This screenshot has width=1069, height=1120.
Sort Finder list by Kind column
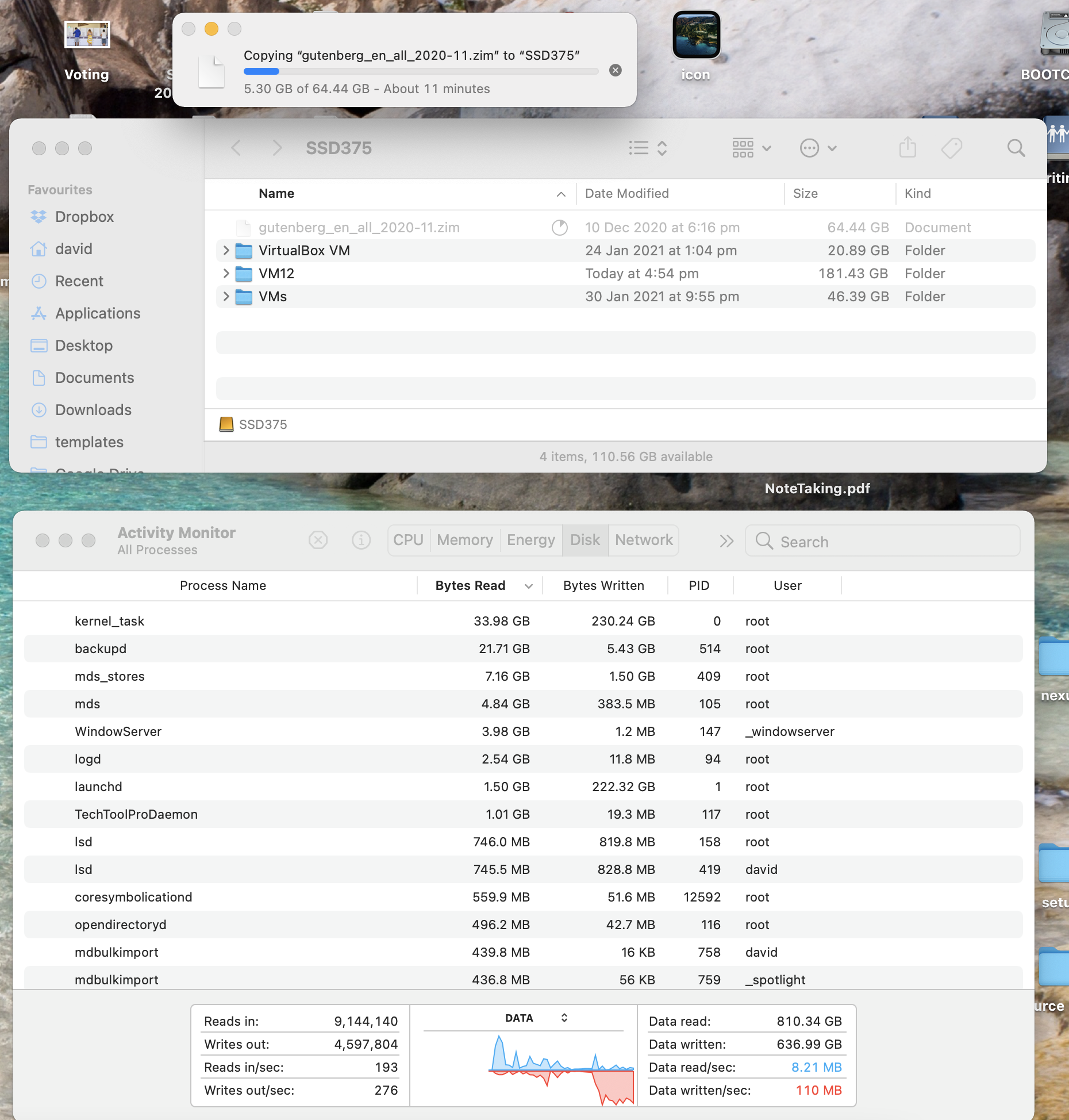(x=917, y=194)
